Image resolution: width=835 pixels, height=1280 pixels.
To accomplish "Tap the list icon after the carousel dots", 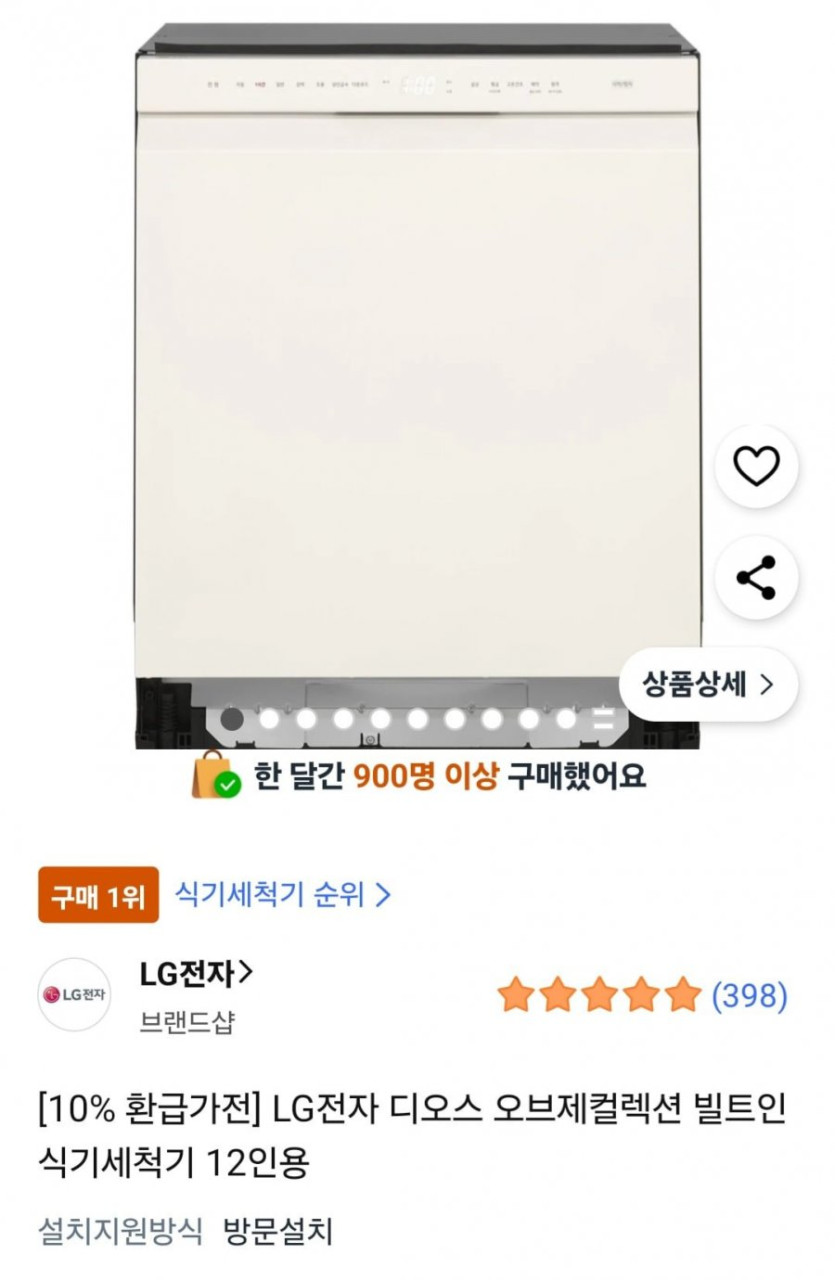I will 603,718.
